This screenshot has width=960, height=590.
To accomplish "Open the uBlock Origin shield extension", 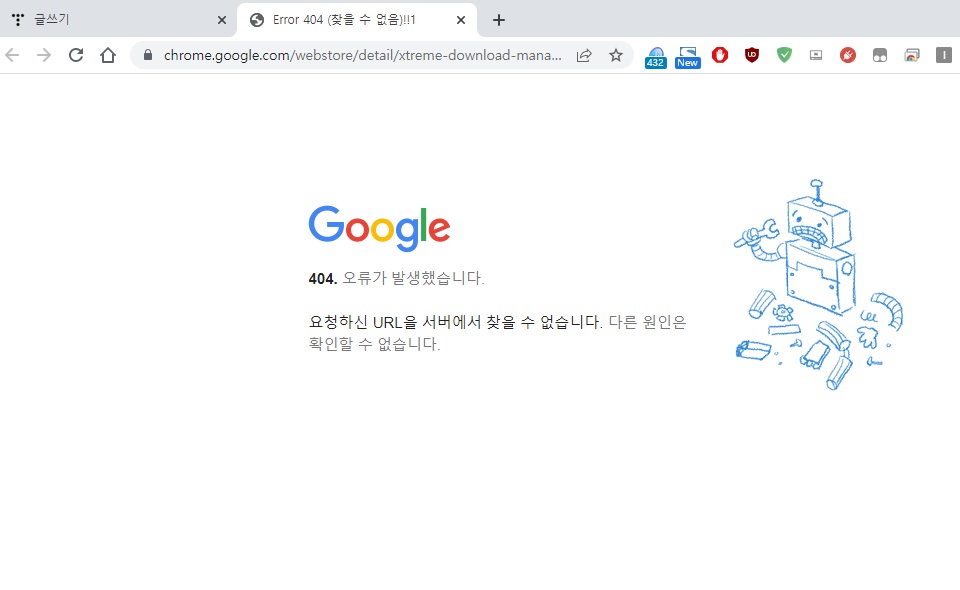I will [x=752, y=56].
